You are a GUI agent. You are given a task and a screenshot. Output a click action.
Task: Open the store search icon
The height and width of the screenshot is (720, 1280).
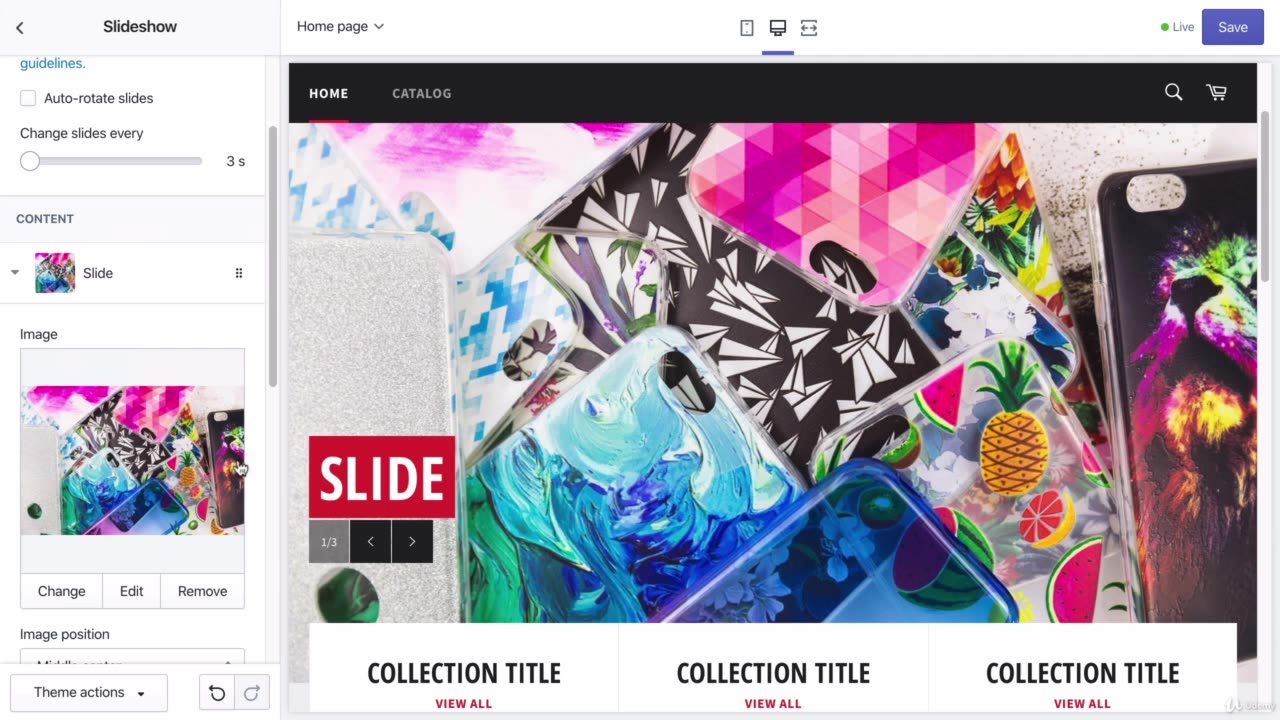click(x=1174, y=92)
